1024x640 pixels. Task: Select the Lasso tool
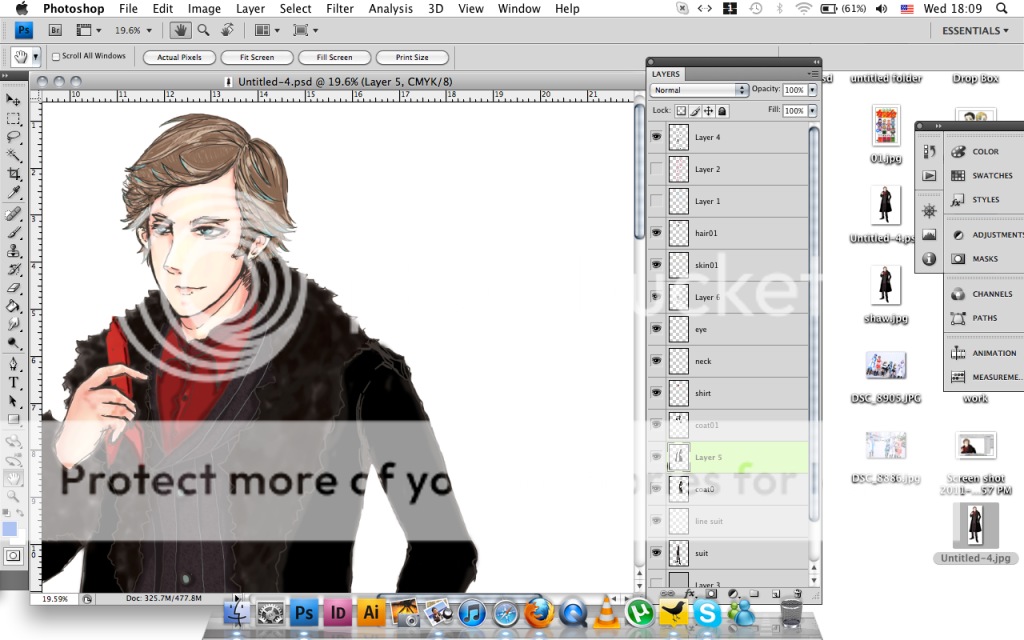(x=13, y=137)
